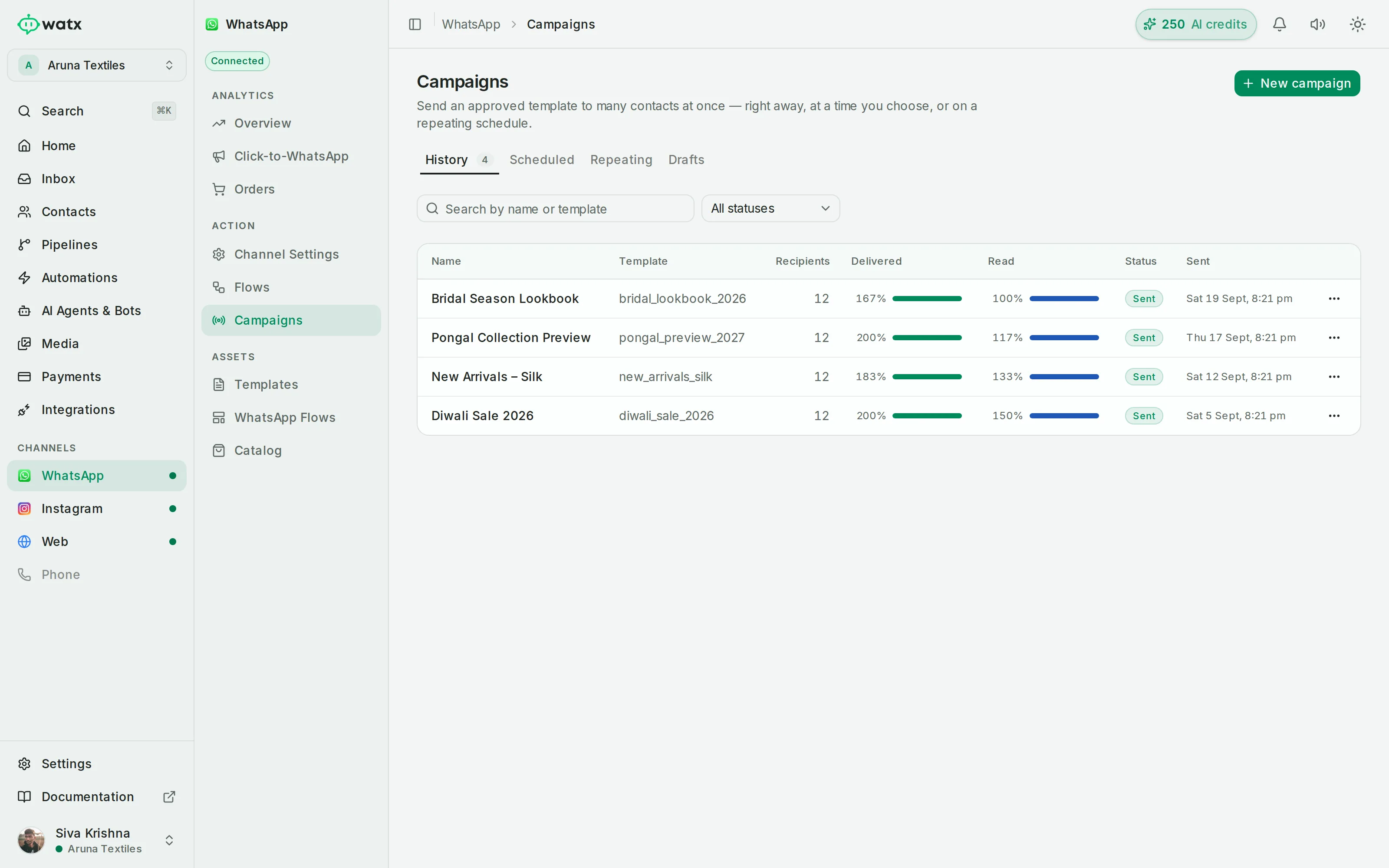The width and height of the screenshot is (1389, 868).
Task: Open row actions for Bridal Season Lookbook
Action: point(1334,299)
